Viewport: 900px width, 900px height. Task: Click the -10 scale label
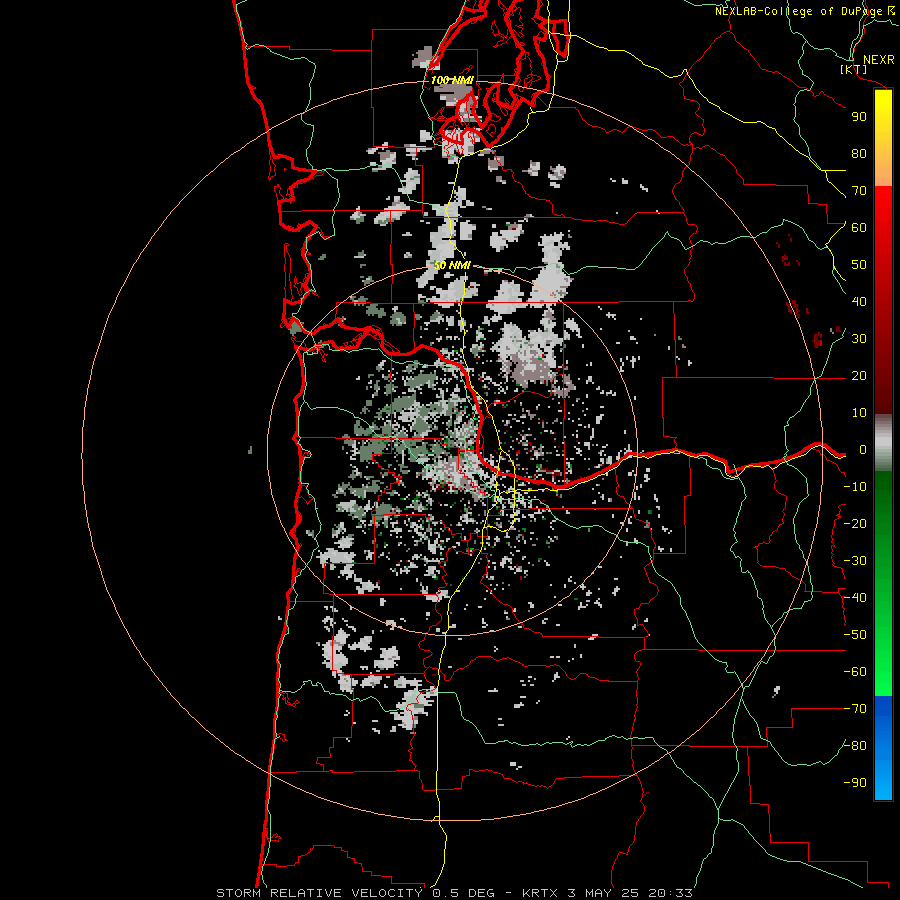pyautogui.click(x=855, y=487)
